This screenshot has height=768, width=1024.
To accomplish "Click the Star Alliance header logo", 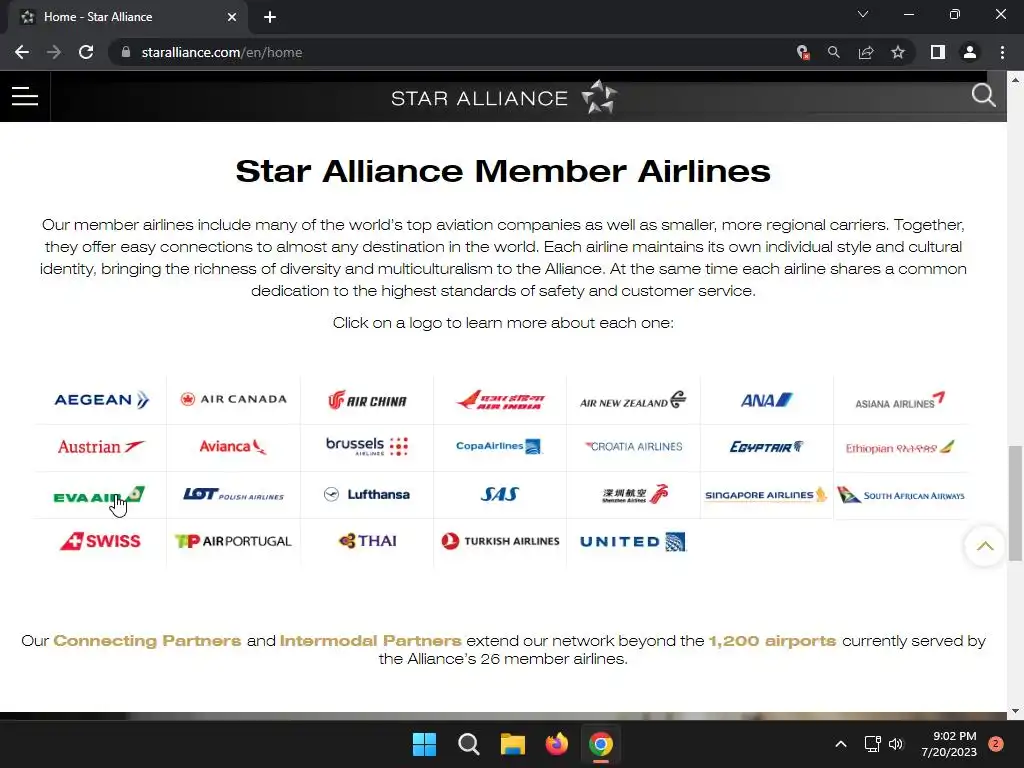I will (504, 97).
